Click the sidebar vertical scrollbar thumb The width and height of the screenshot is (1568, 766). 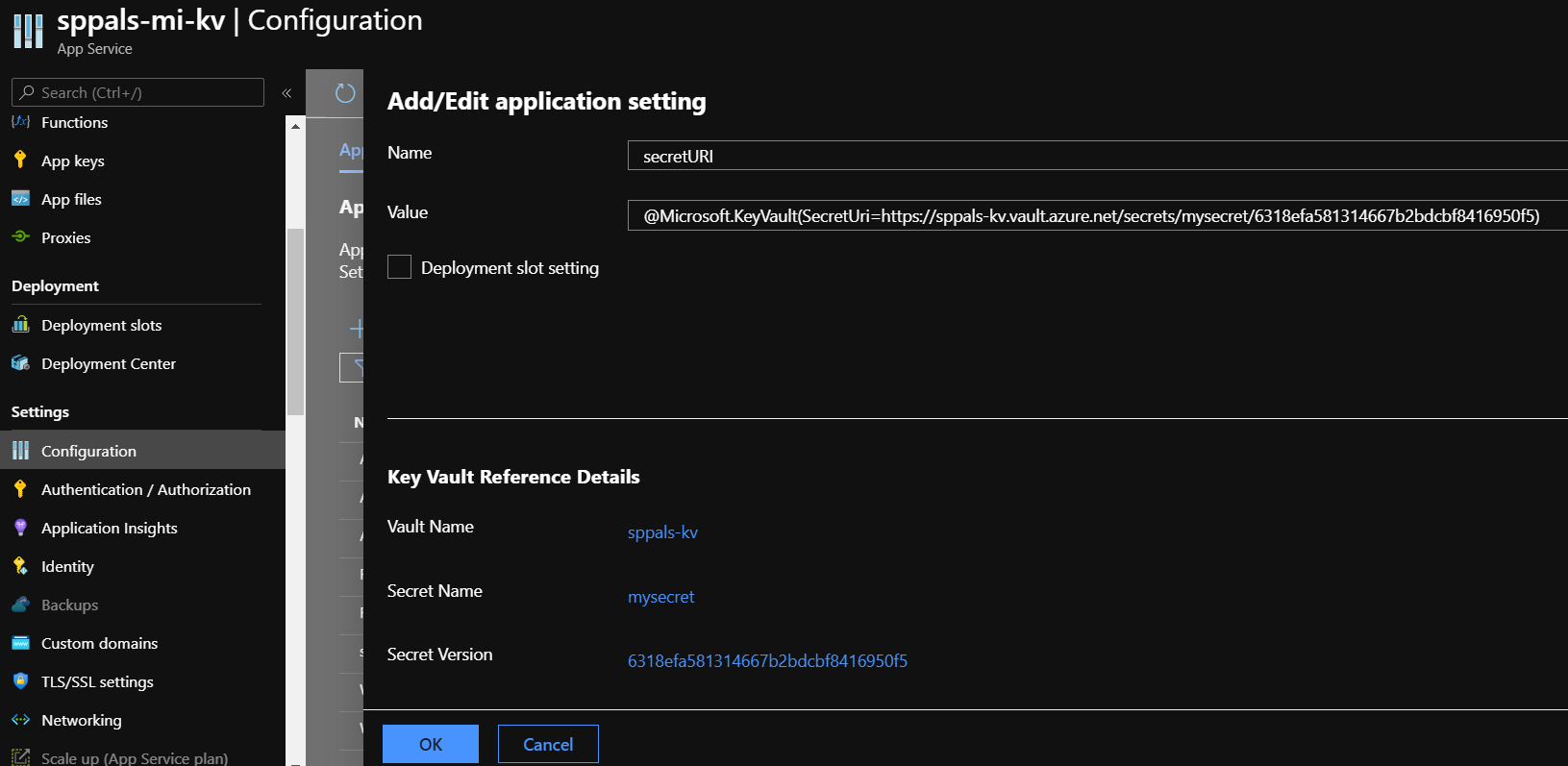(295, 322)
